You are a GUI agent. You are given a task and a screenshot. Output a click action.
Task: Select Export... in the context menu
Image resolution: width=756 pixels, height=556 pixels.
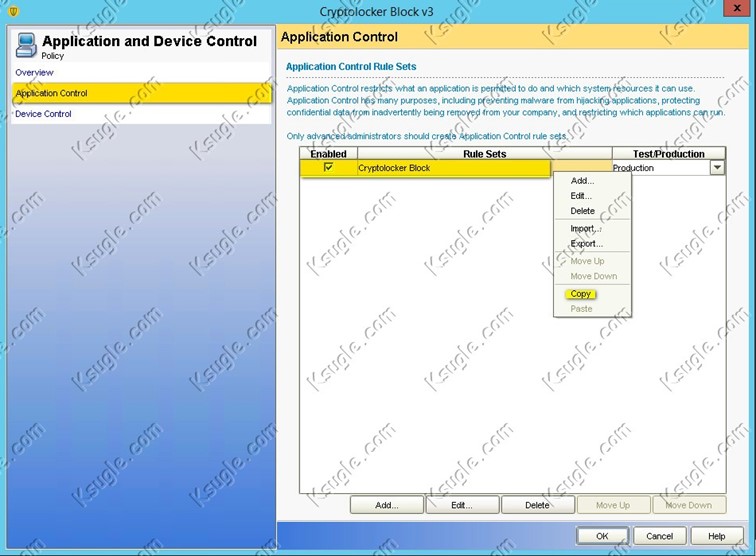click(x=586, y=244)
